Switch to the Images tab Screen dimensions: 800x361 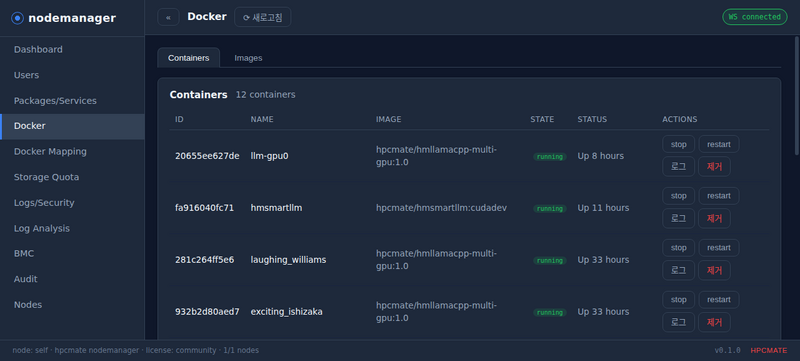(x=248, y=58)
